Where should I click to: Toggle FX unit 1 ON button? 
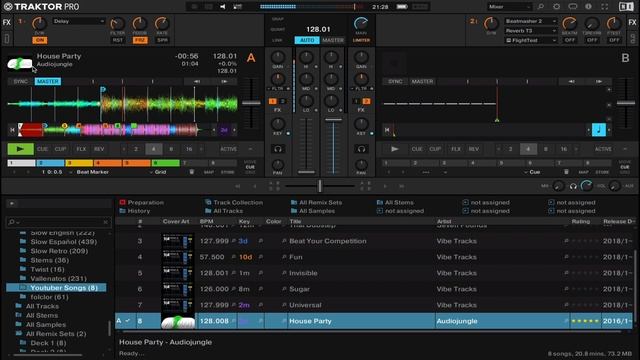point(40,40)
